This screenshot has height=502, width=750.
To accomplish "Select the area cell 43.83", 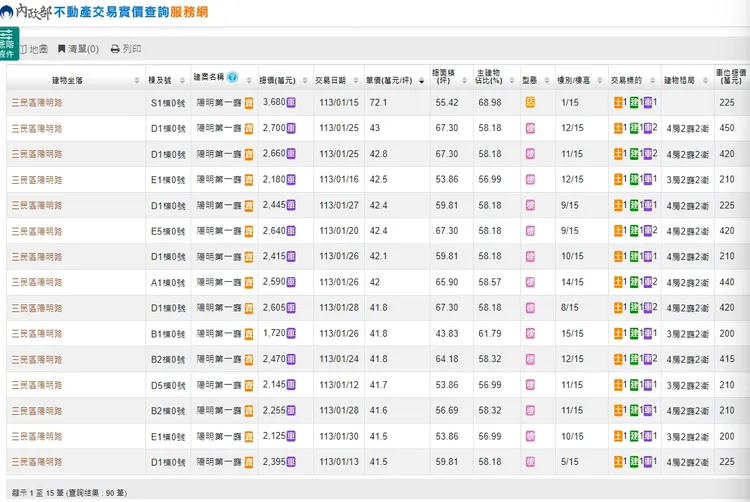I will [x=447, y=333].
